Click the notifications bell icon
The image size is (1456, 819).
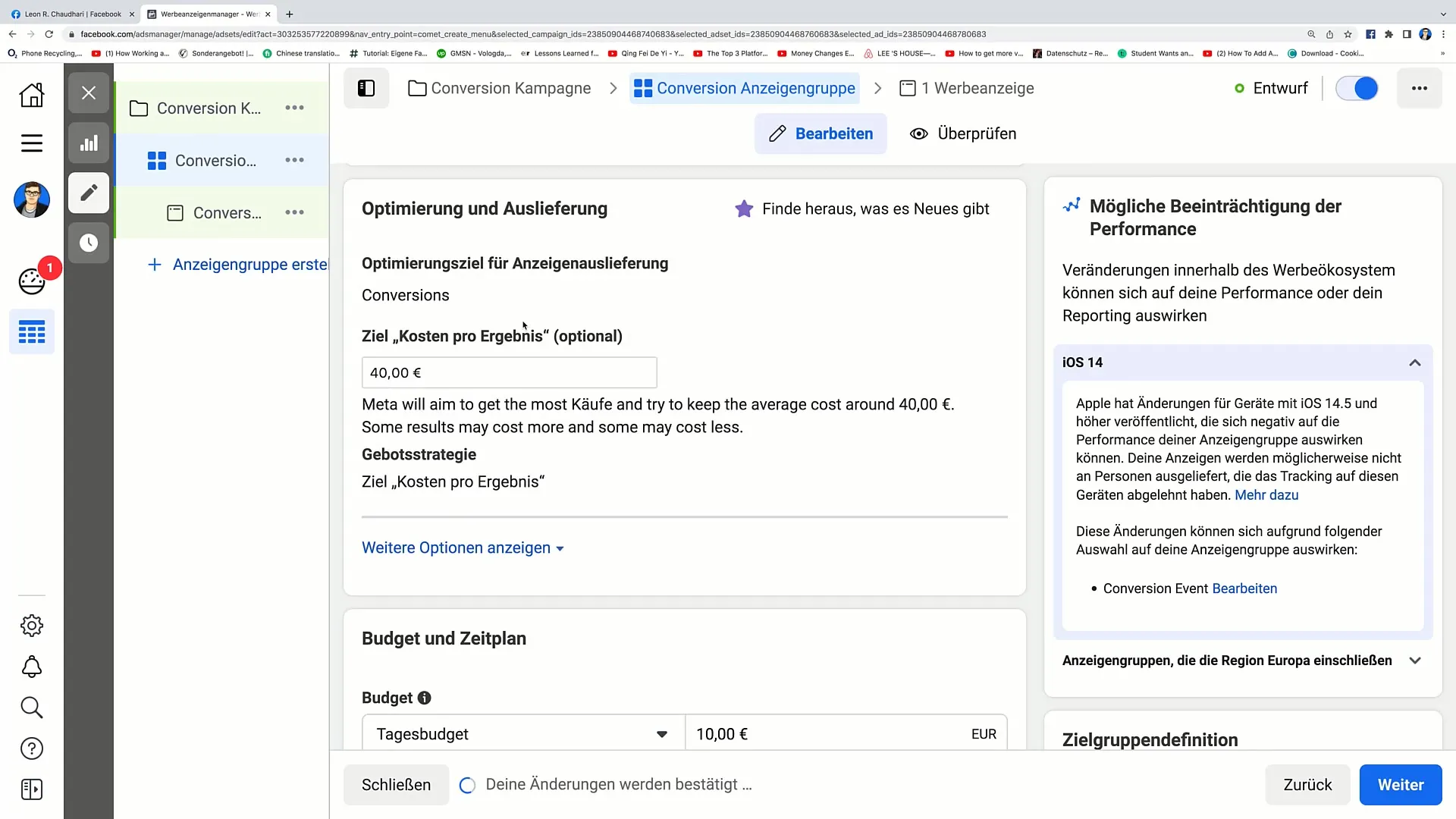pos(31,667)
